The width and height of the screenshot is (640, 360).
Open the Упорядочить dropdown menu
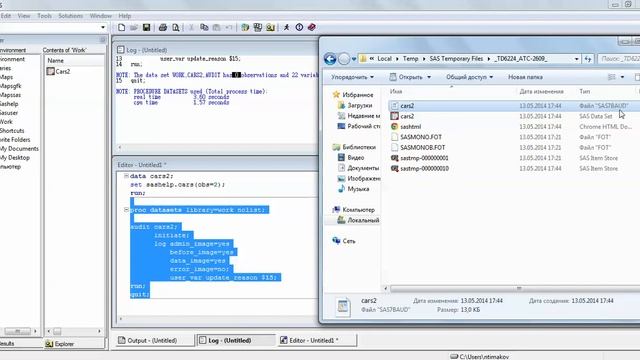coord(352,77)
